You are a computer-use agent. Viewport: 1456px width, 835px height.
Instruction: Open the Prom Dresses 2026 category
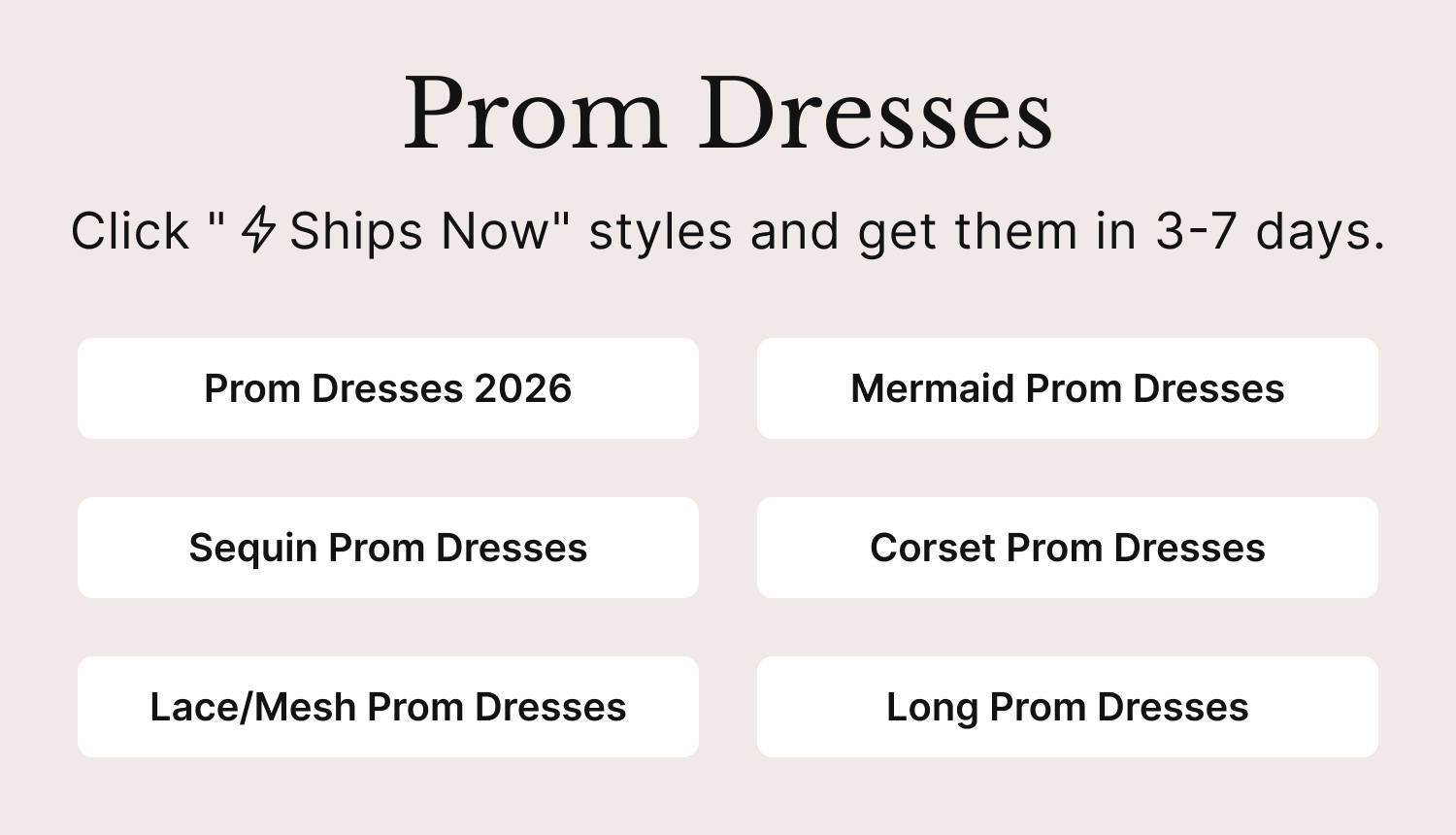point(387,388)
